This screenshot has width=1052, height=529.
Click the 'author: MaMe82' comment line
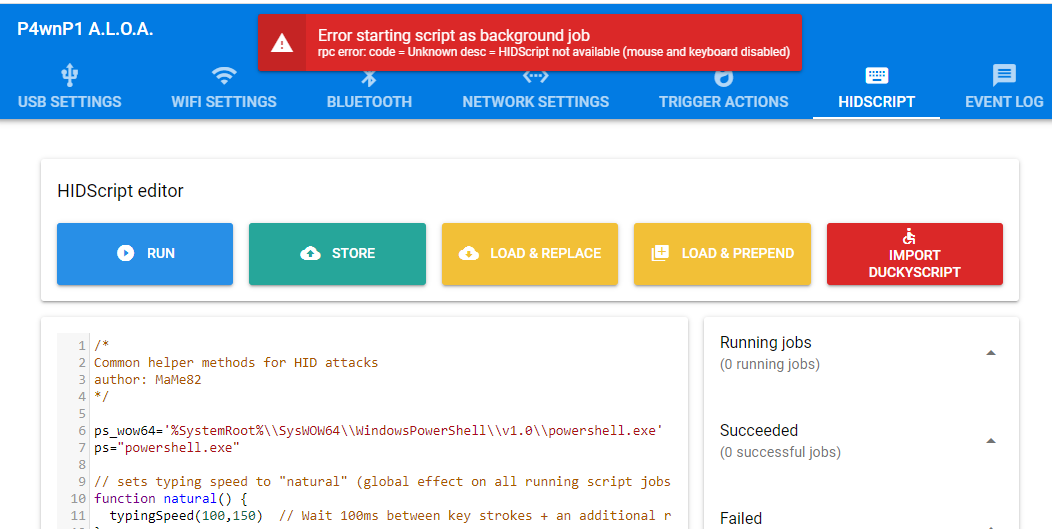pos(148,379)
